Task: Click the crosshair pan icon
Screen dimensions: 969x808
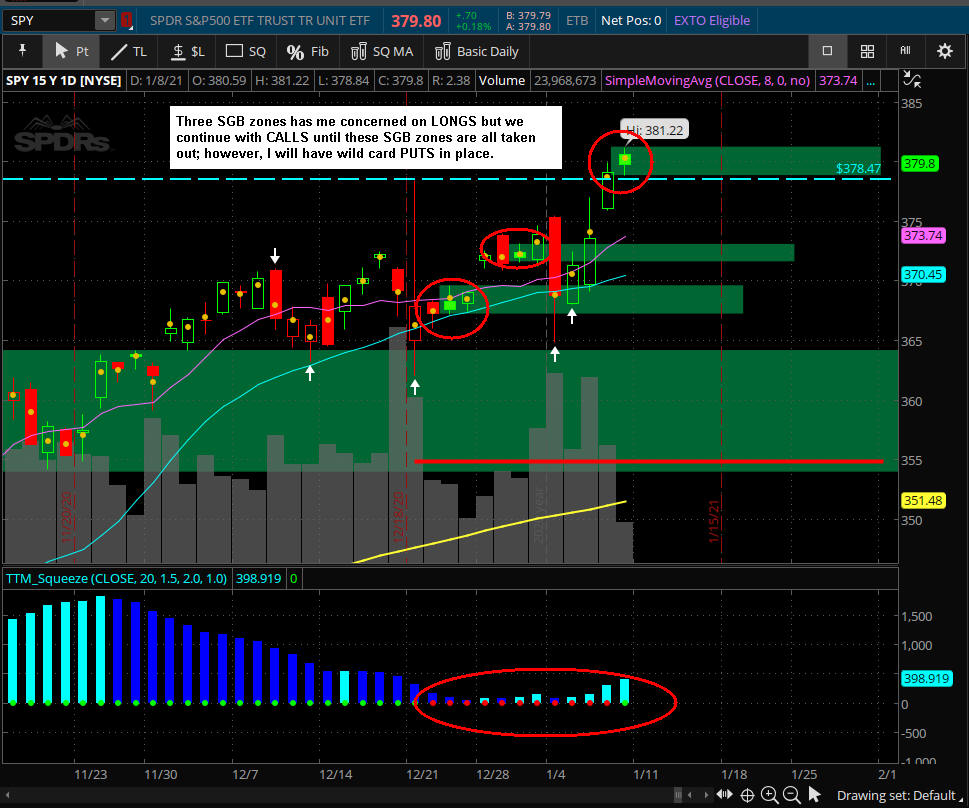Action: (746, 795)
